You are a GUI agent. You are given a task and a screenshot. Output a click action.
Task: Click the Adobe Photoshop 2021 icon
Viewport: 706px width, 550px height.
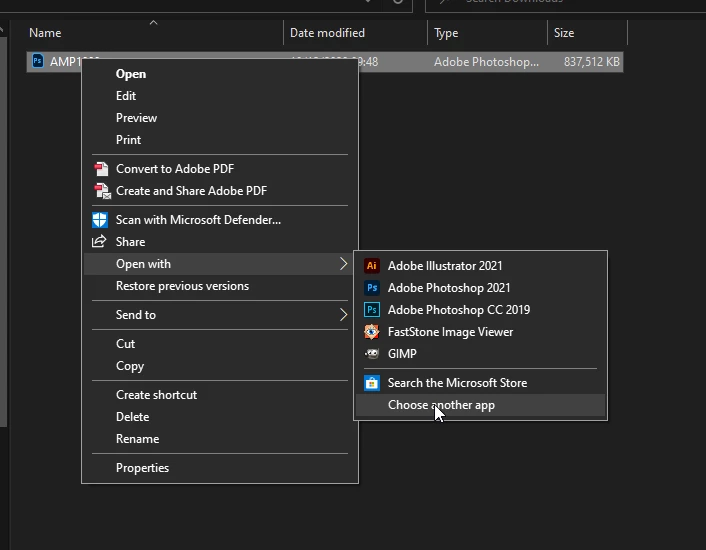pyautogui.click(x=371, y=288)
